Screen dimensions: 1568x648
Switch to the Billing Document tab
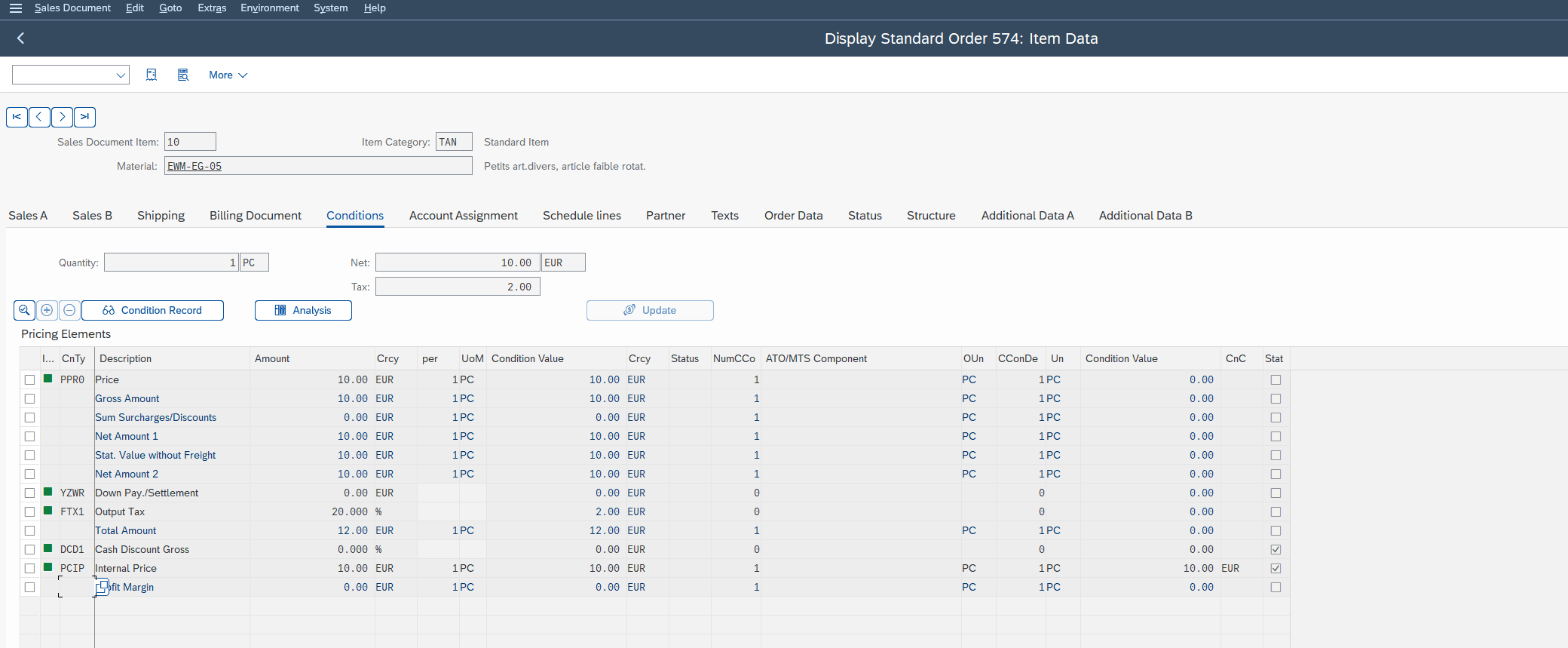(256, 216)
